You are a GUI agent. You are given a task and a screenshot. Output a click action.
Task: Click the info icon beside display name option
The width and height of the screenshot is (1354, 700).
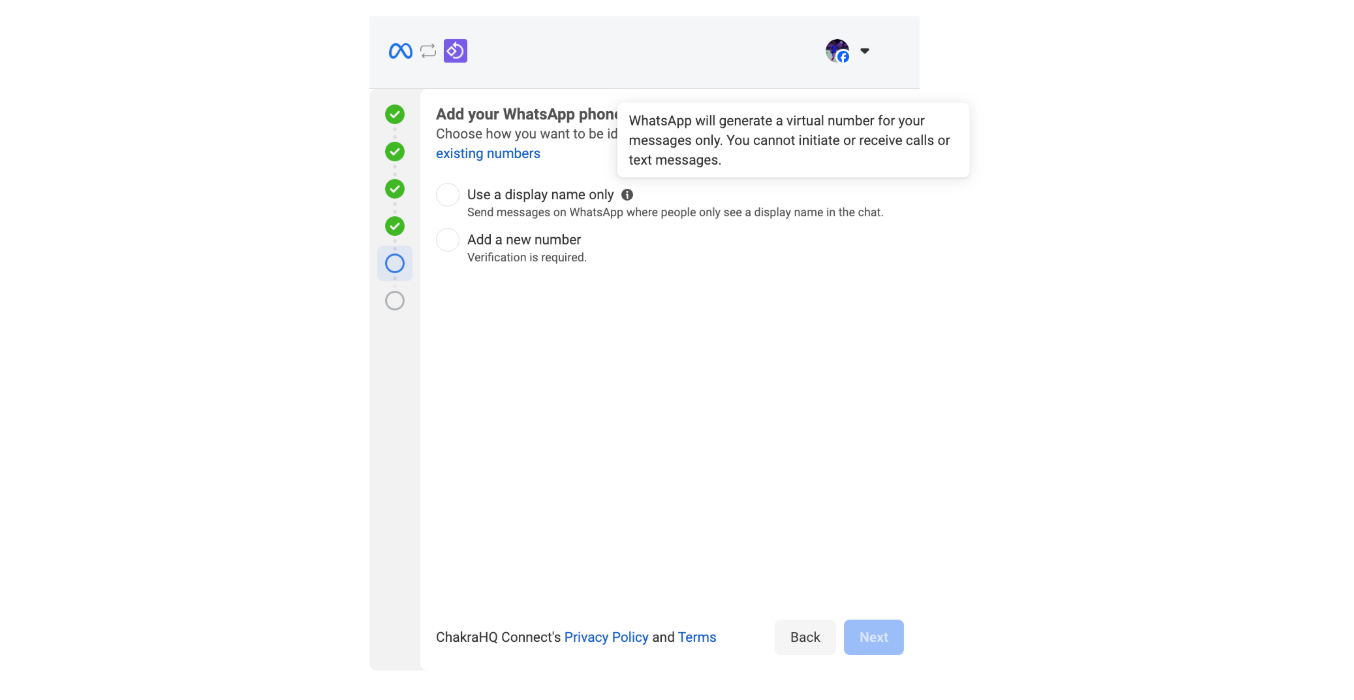click(627, 195)
